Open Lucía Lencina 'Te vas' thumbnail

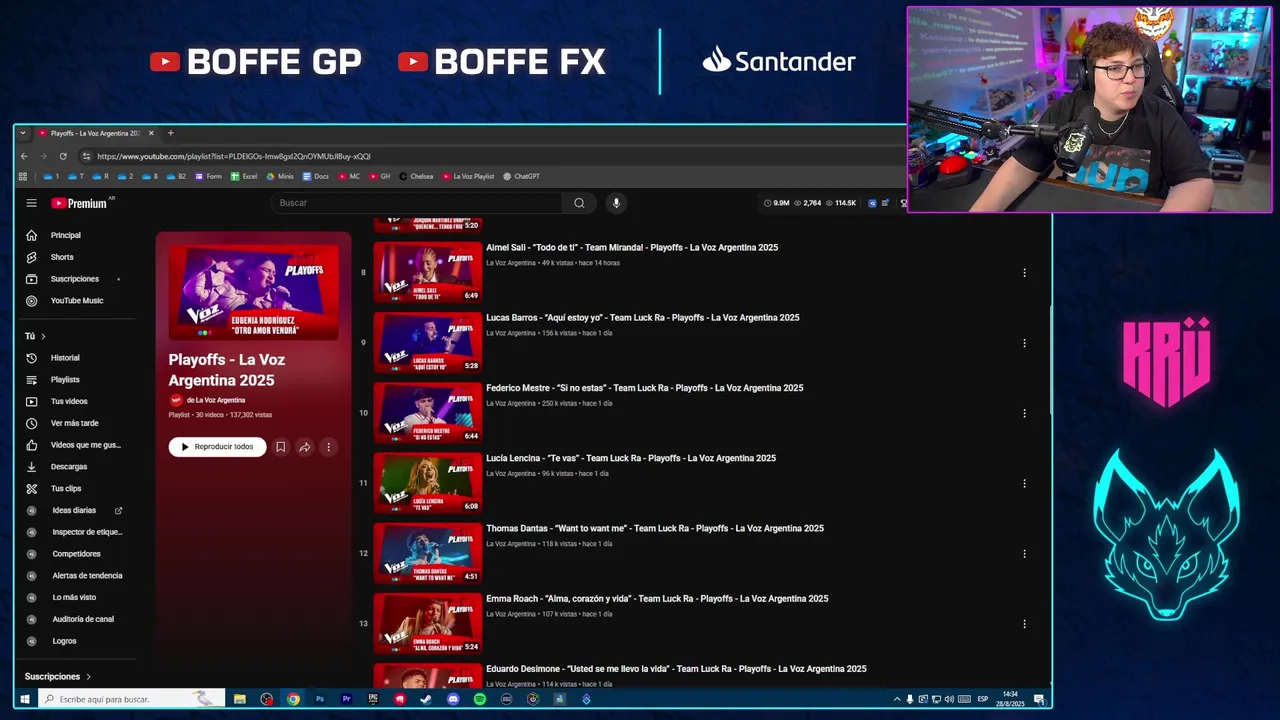[x=427, y=483]
